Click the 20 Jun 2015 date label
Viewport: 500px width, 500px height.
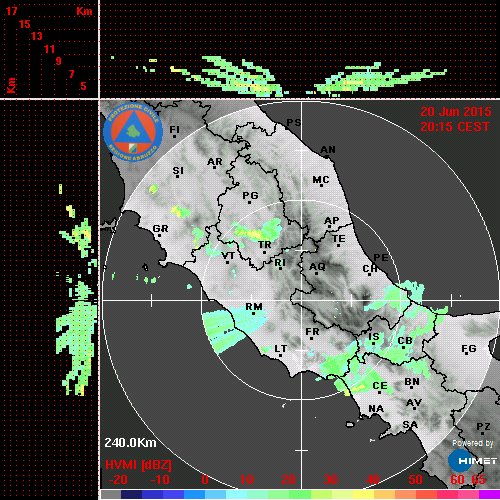point(456,112)
